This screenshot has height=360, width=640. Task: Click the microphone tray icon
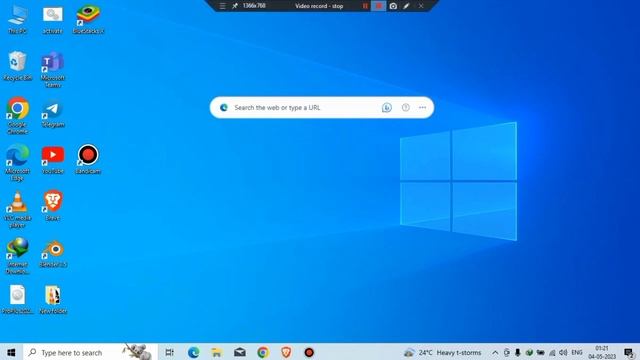[518, 353]
